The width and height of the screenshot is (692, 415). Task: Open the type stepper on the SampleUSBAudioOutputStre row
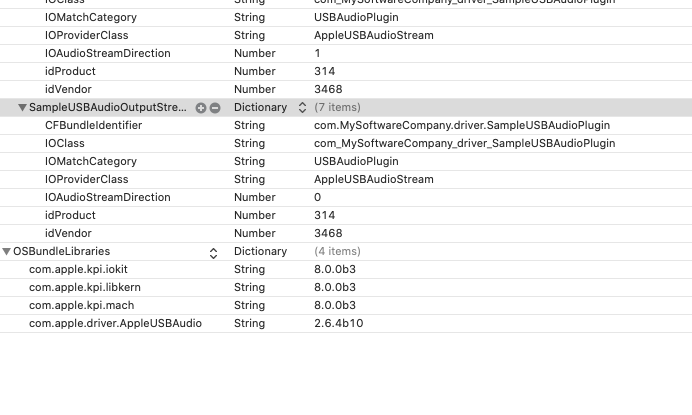(x=302, y=107)
